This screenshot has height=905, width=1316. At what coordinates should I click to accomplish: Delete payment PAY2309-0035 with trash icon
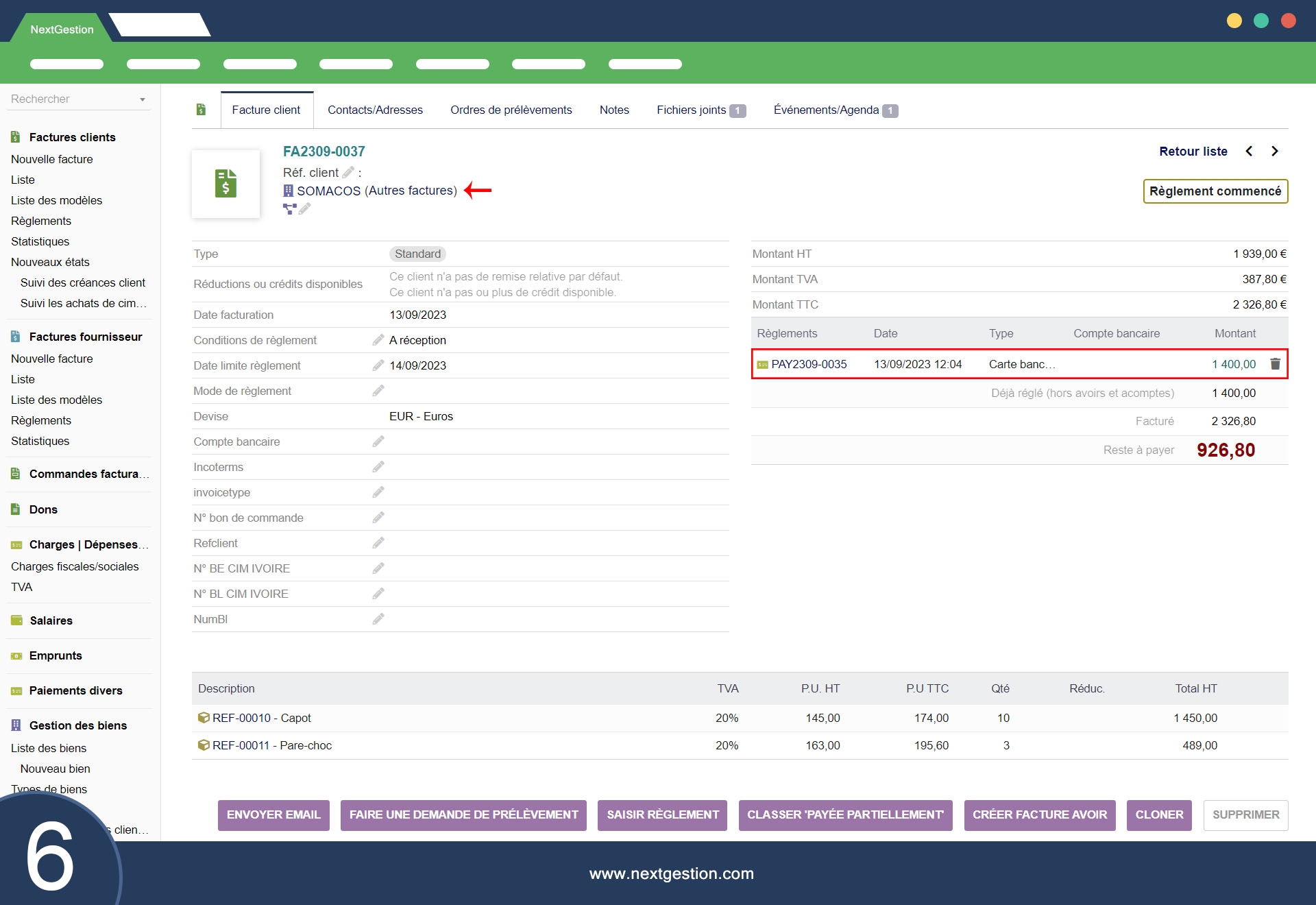tap(1275, 364)
